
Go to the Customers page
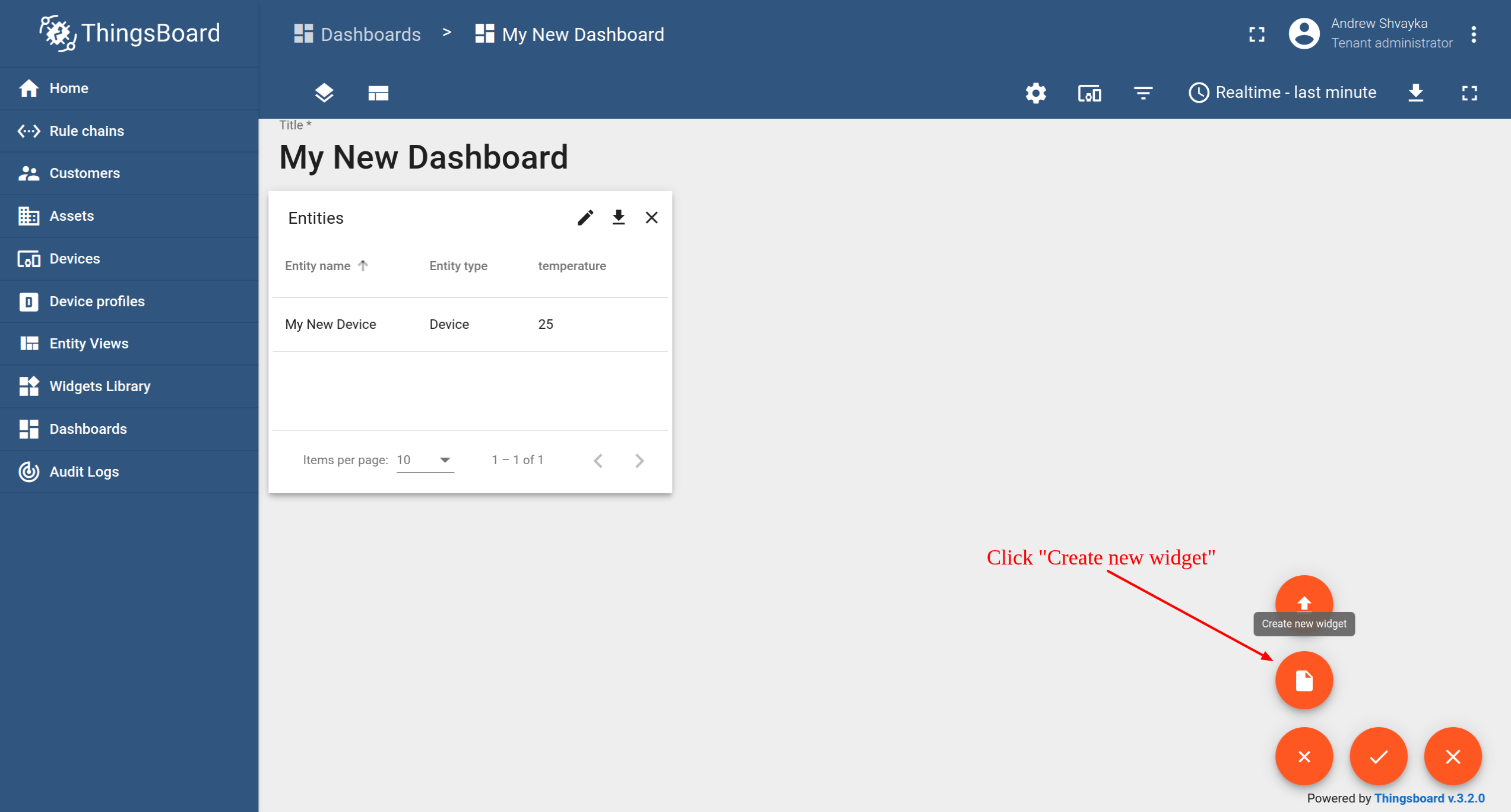pyautogui.click(x=129, y=173)
